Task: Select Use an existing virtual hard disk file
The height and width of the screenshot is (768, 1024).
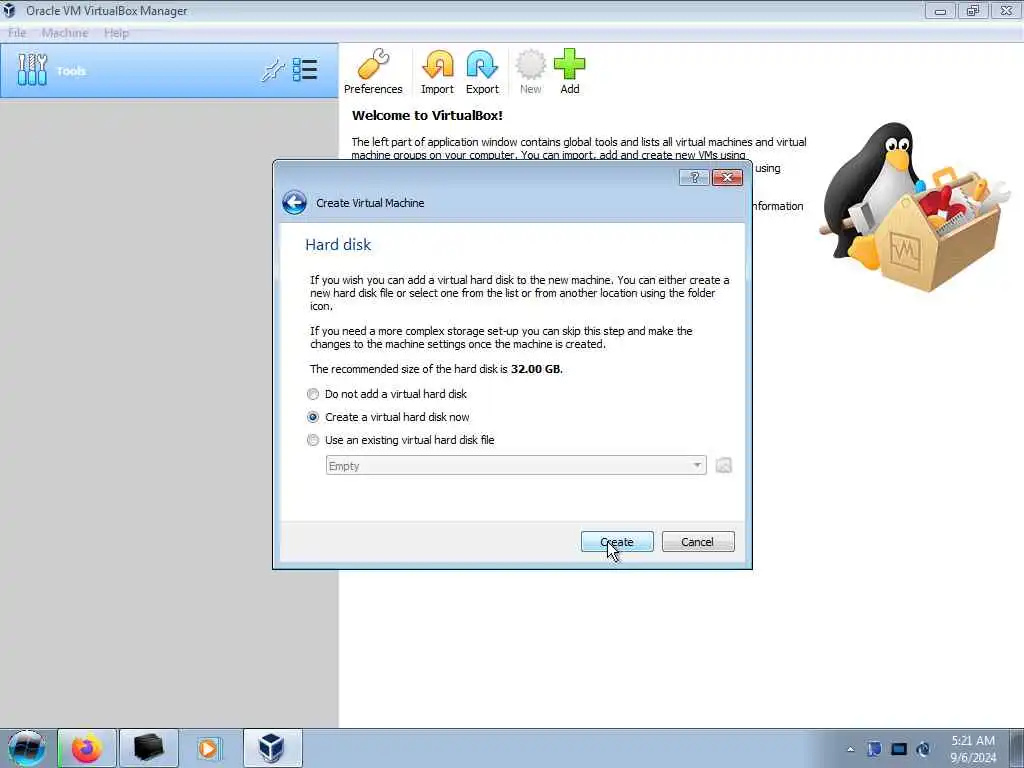Action: click(x=401, y=440)
